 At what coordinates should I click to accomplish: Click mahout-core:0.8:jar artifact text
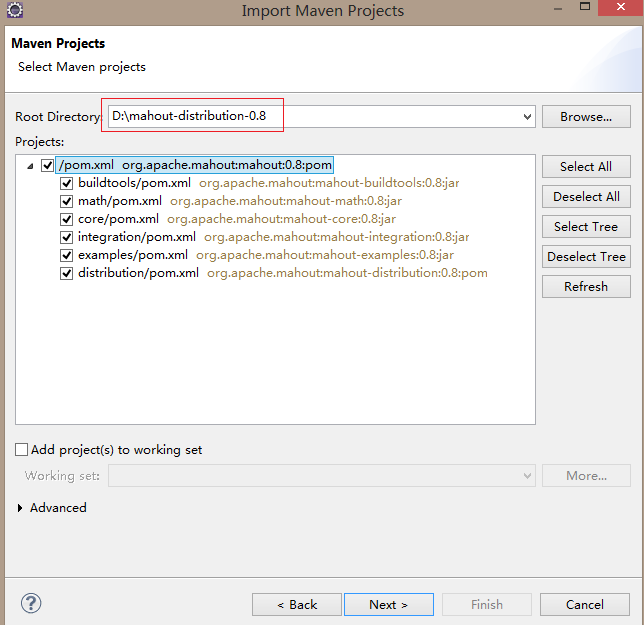pos(281,219)
